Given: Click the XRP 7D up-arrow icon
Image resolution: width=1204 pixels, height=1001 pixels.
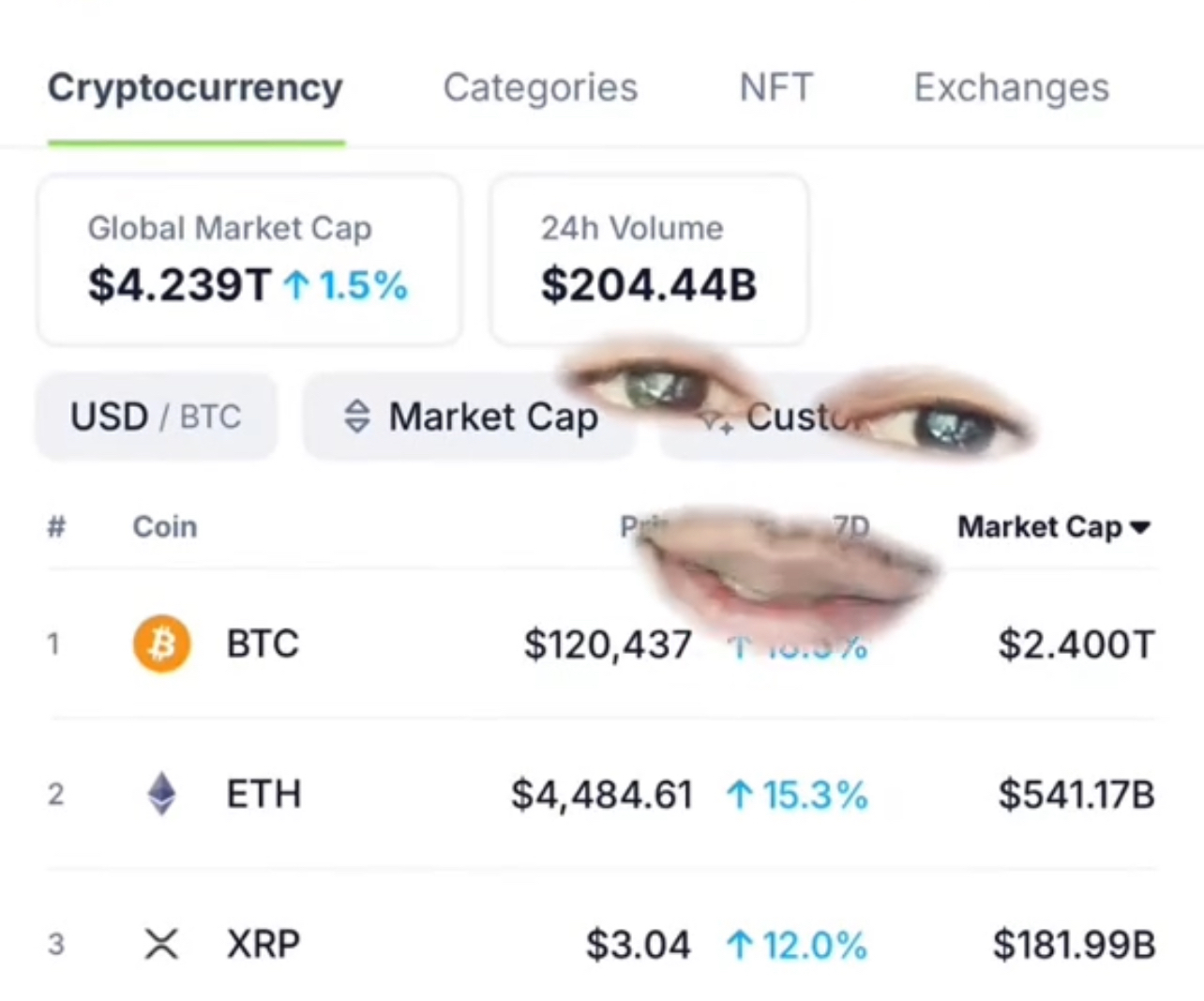Looking at the screenshot, I should (740, 945).
